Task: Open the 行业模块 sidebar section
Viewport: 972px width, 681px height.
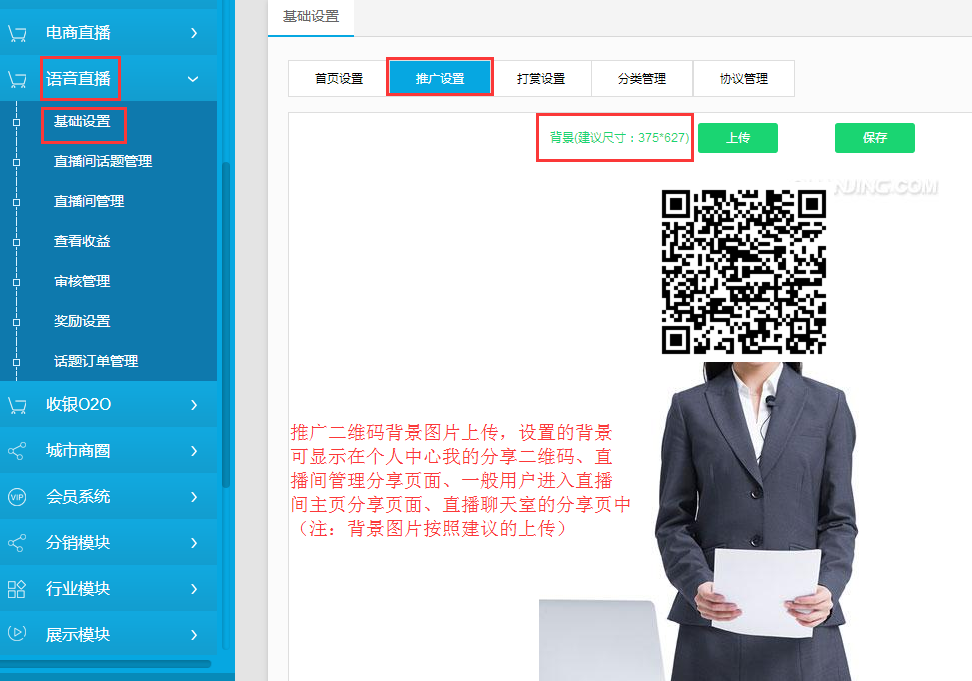Action: click(108, 589)
